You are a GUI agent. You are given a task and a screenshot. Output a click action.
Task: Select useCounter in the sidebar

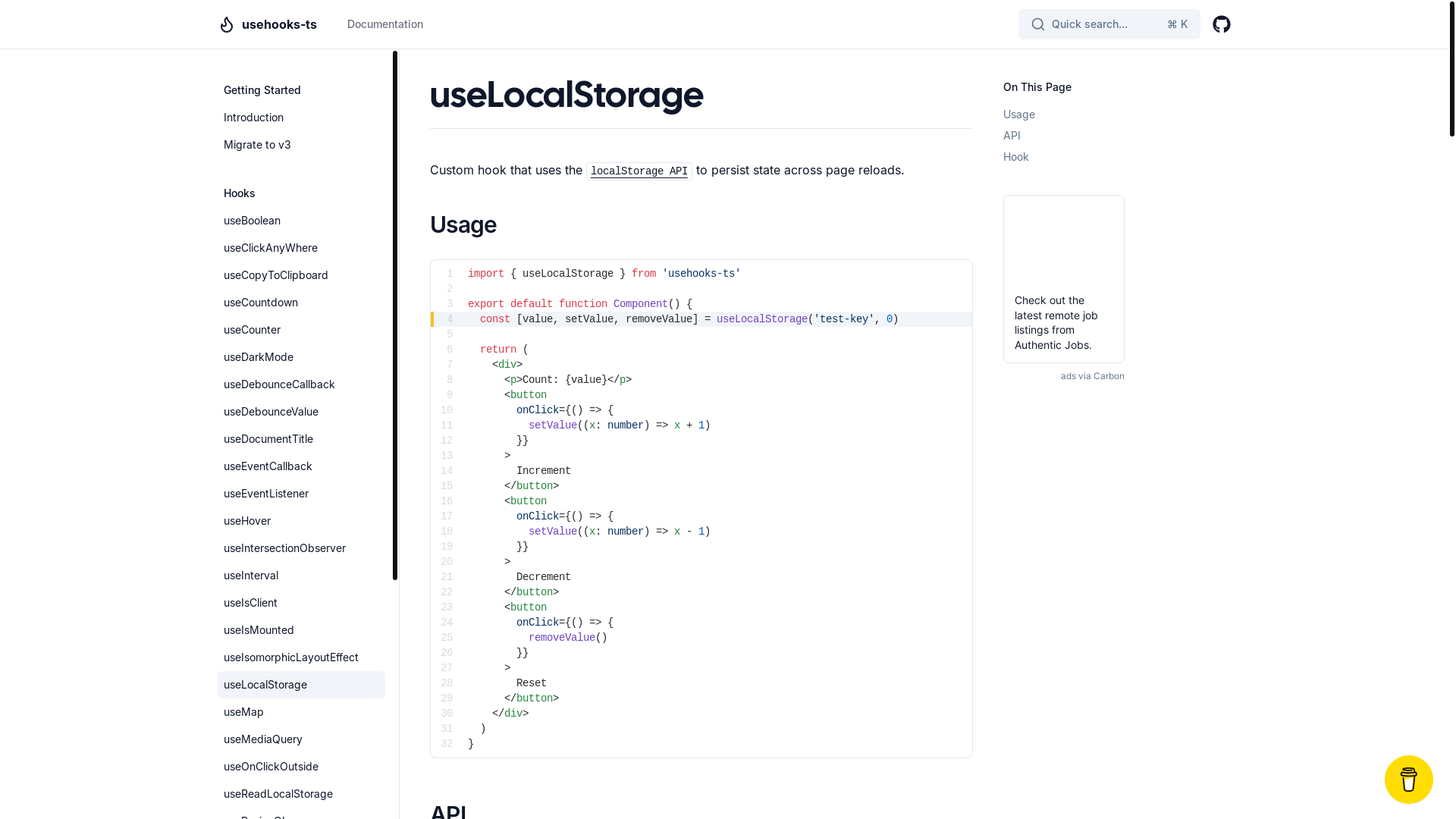(301, 330)
